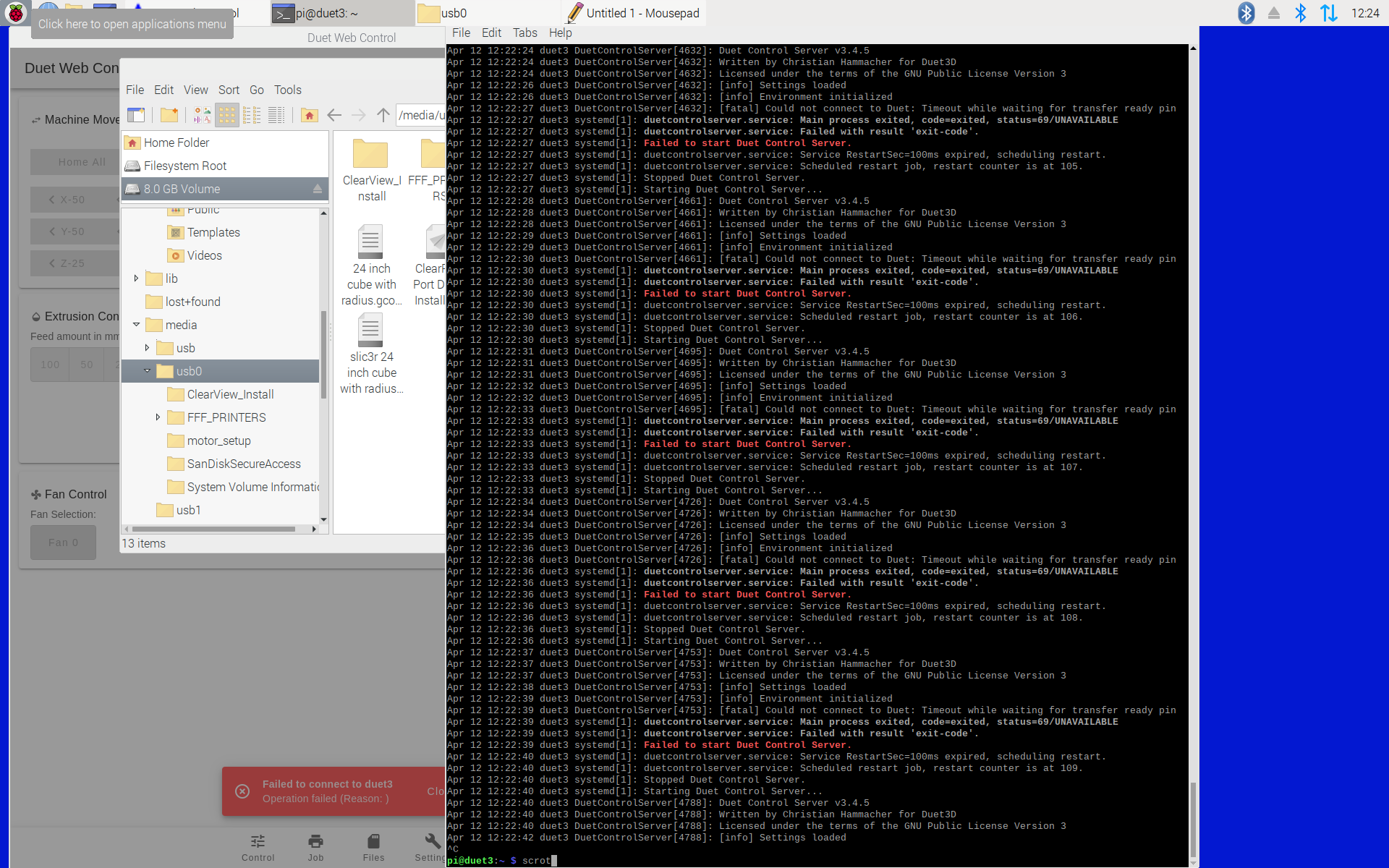Click the new window icon in file manager toolbar
Image resolution: width=1389 pixels, height=868 pixels.
click(136, 115)
